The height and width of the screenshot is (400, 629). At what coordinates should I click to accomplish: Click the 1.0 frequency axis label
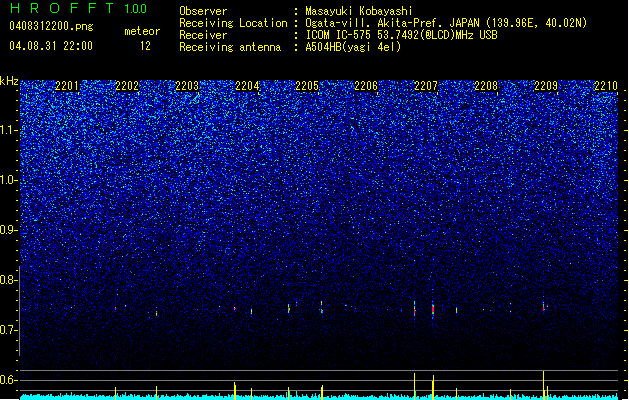point(9,180)
